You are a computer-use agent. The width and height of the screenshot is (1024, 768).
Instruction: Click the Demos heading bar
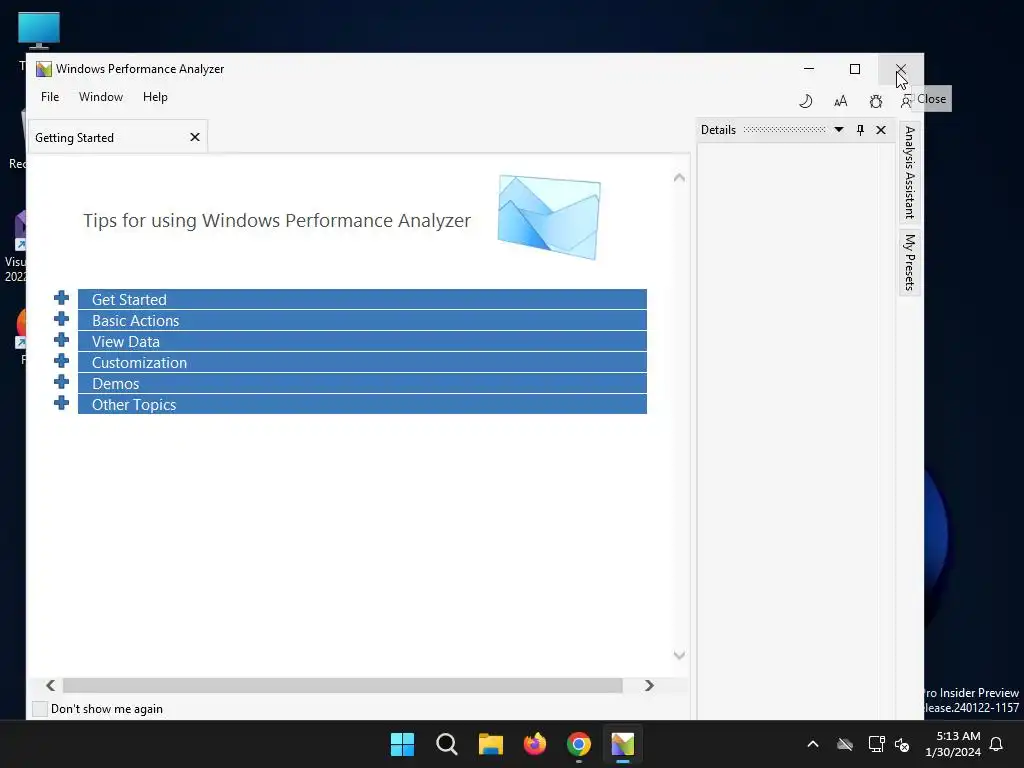[x=362, y=383]
